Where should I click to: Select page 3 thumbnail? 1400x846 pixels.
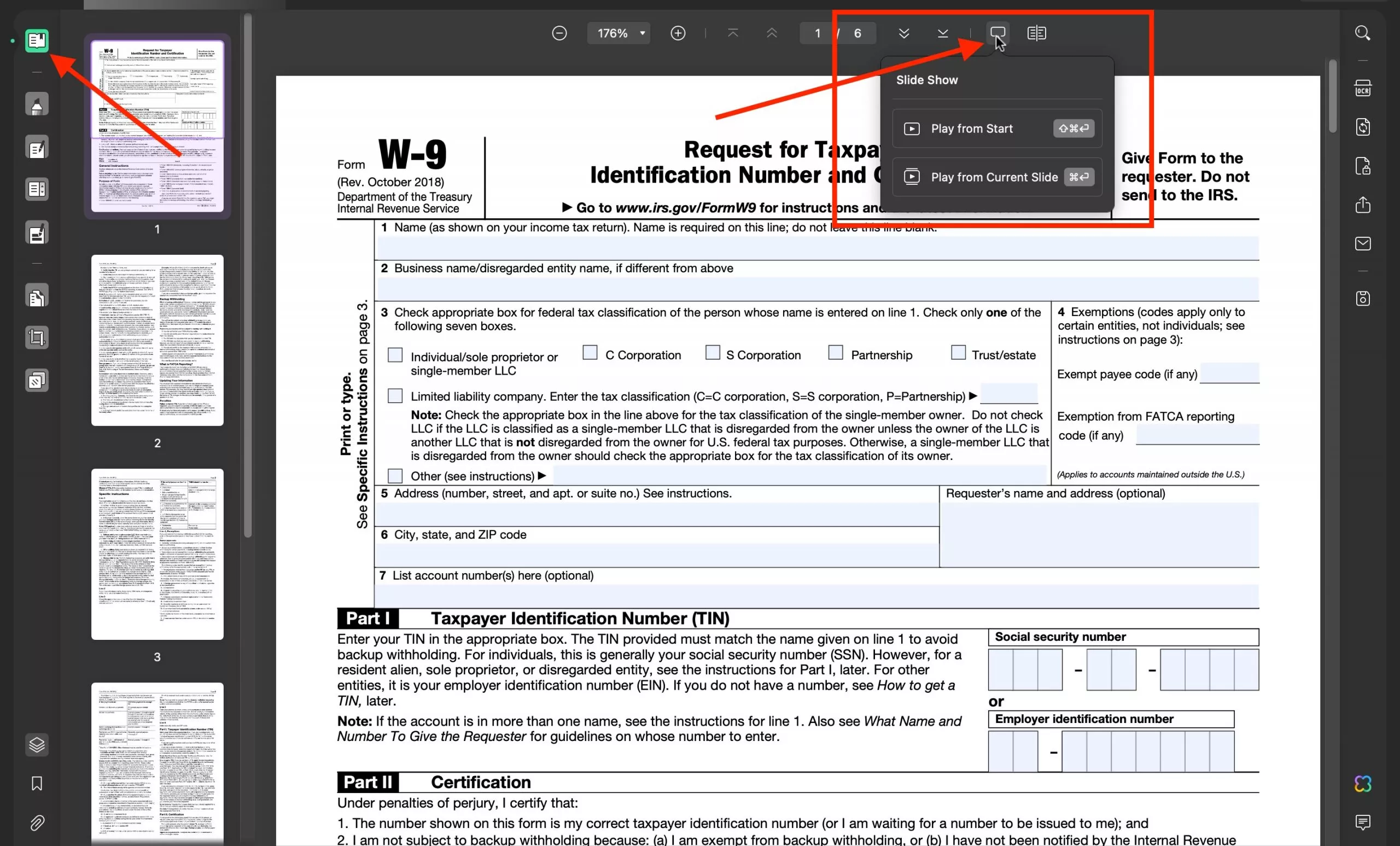[x=157, y=554]
